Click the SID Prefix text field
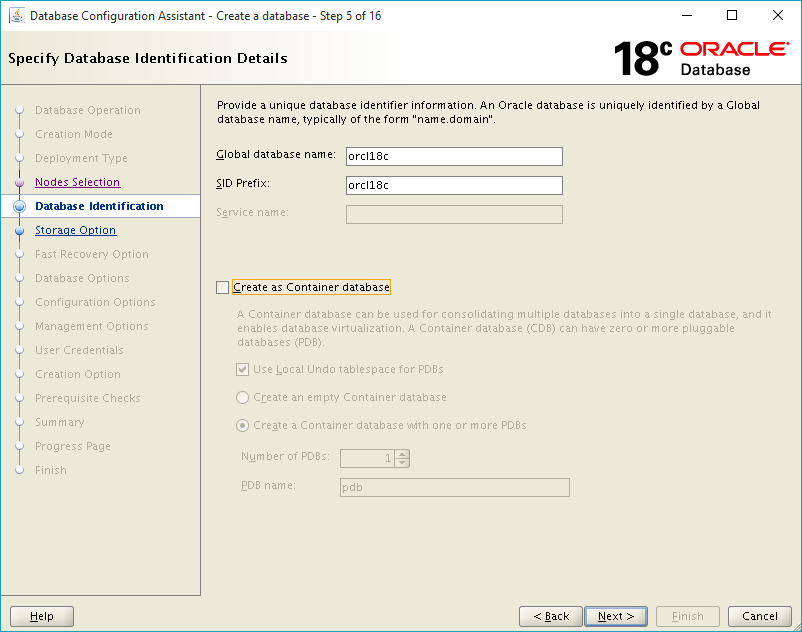802x632 pixels. (454, 185)
